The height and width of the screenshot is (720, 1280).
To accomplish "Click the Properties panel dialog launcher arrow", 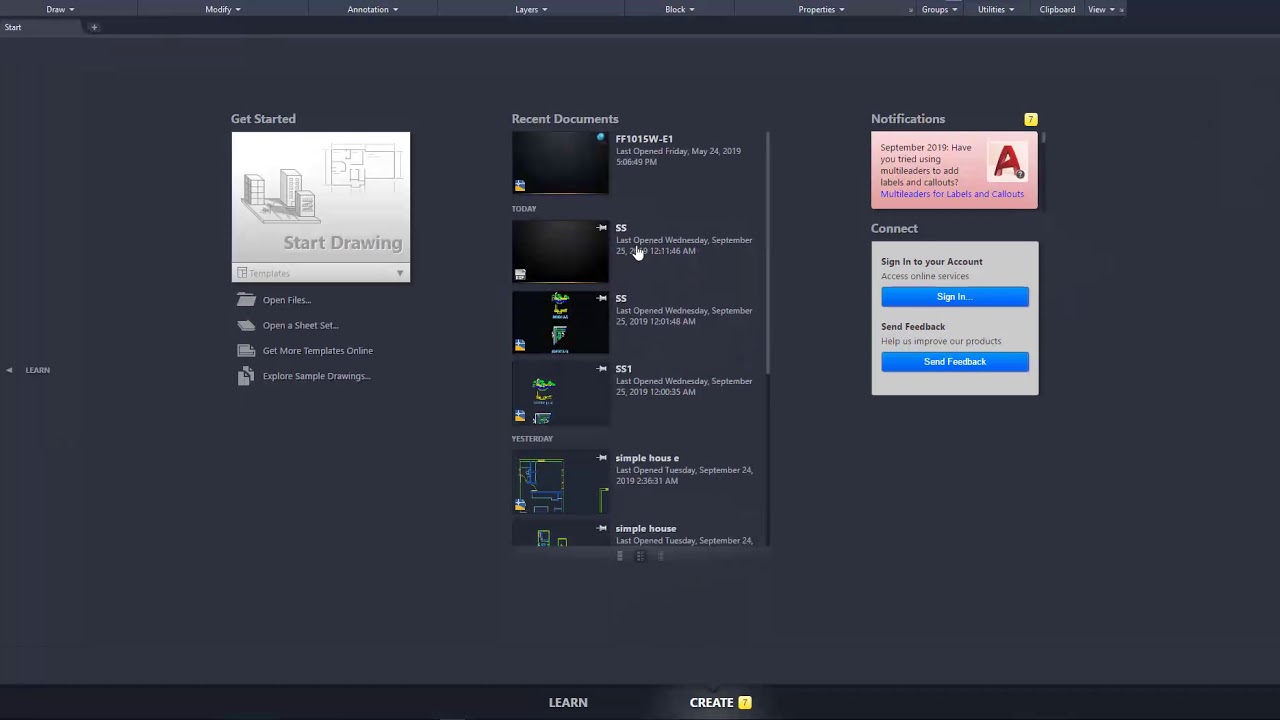I will point(910,10).
